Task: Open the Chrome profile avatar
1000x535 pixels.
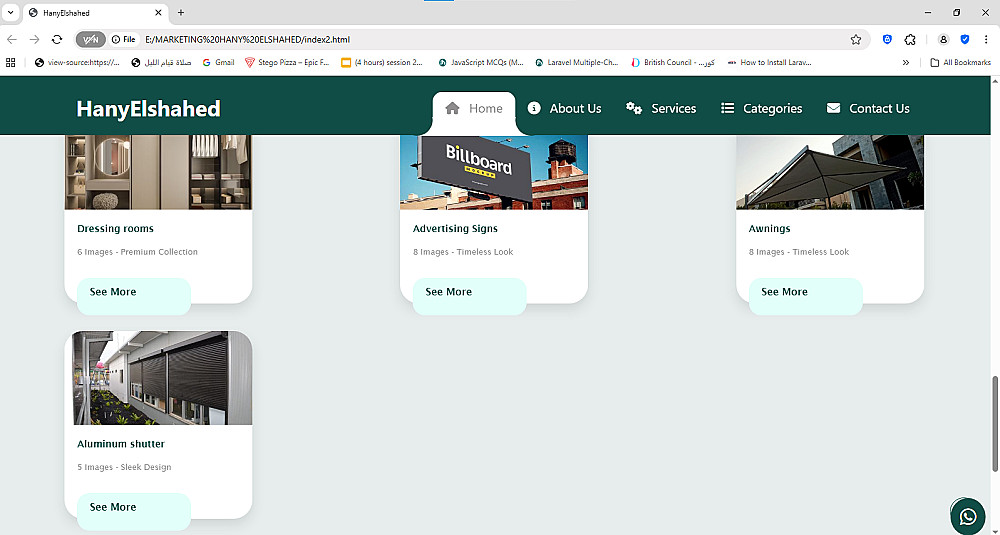Action: 943,40
